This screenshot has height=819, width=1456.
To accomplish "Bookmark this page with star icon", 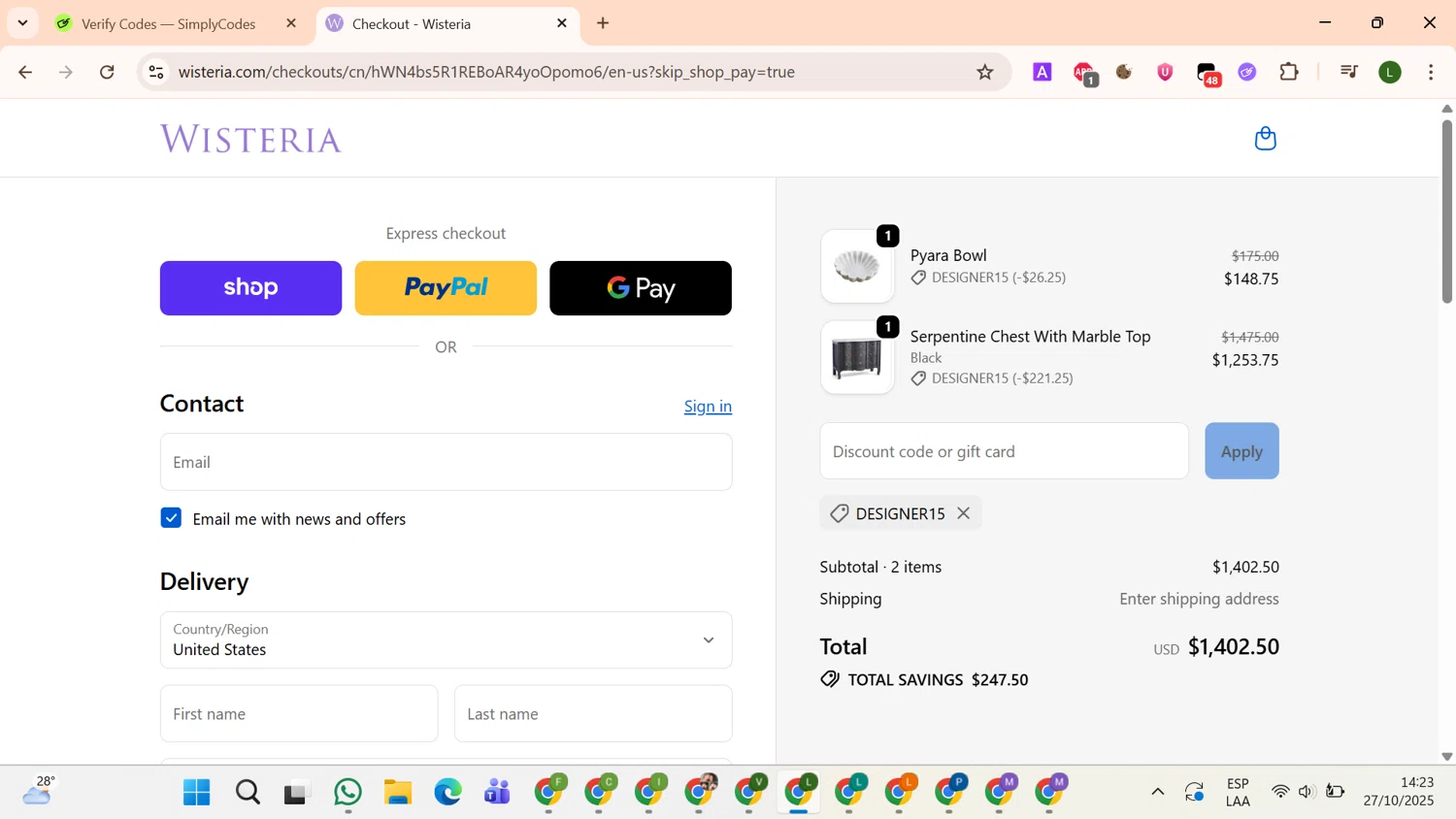I will pos(985,72).
